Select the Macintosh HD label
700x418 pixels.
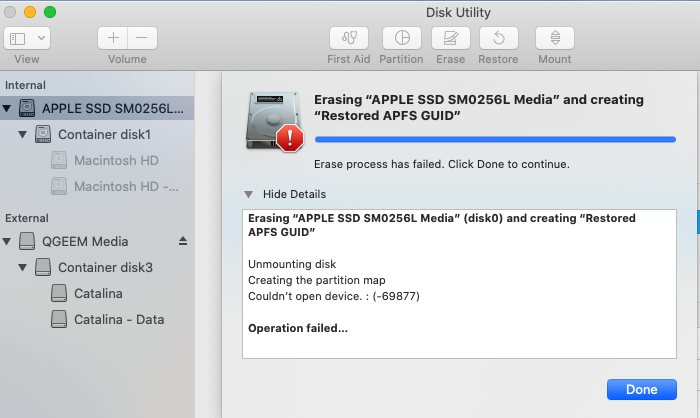point(116,160)
